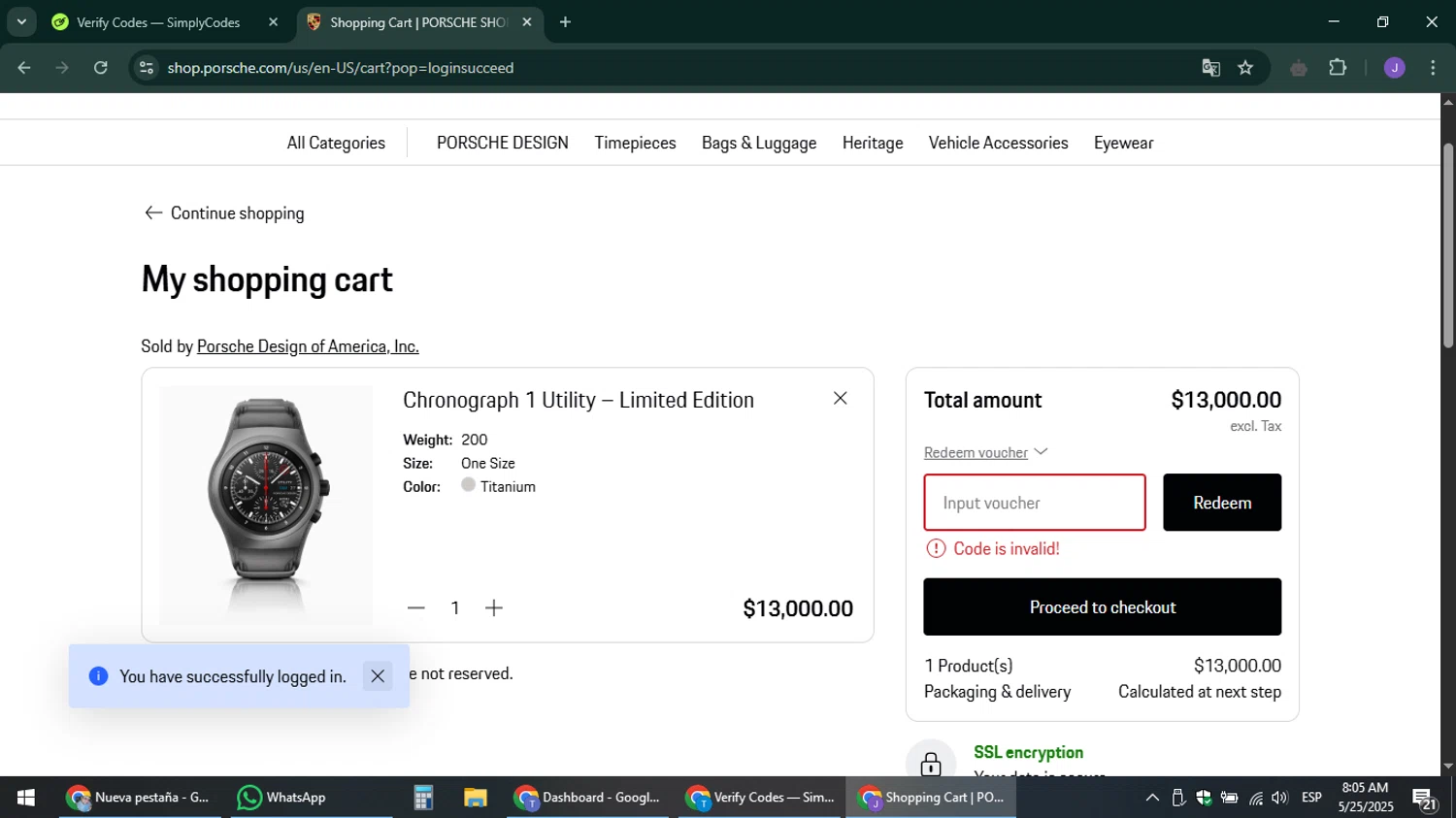Open Bags & Luggage category
1456x818 pixels.
click(759, 143)
